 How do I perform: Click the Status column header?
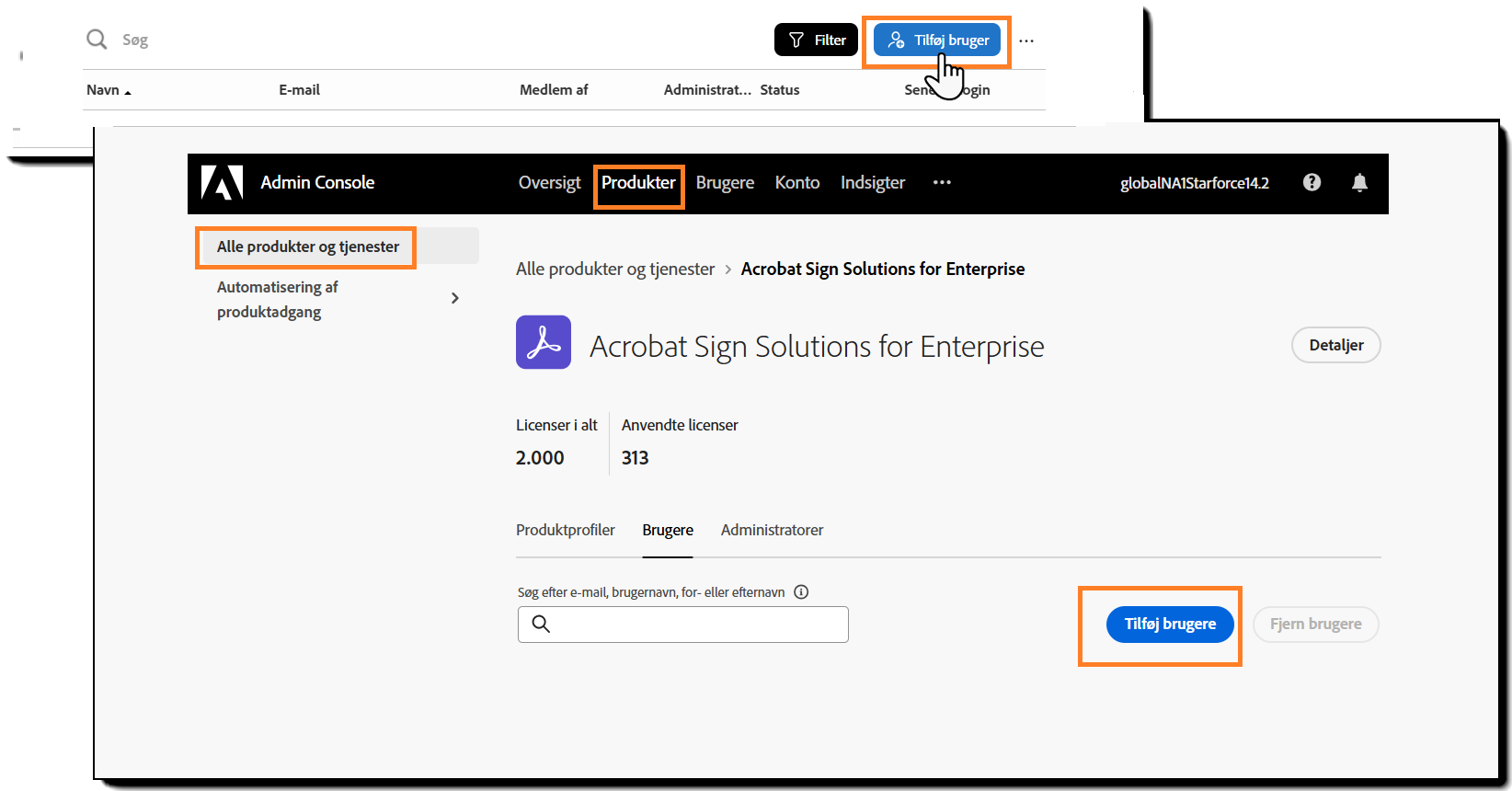tap(780, 89)
